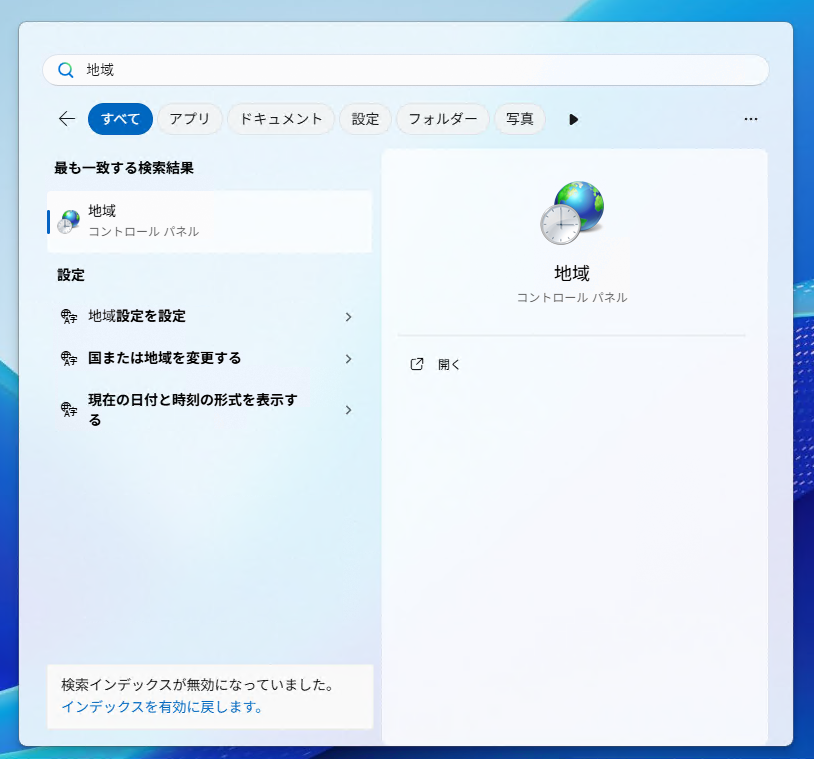The width and height of the screenshot is (814, 759).
Task: Expand the hidden filters with the right arrow
Action: [x=573, y=119]
